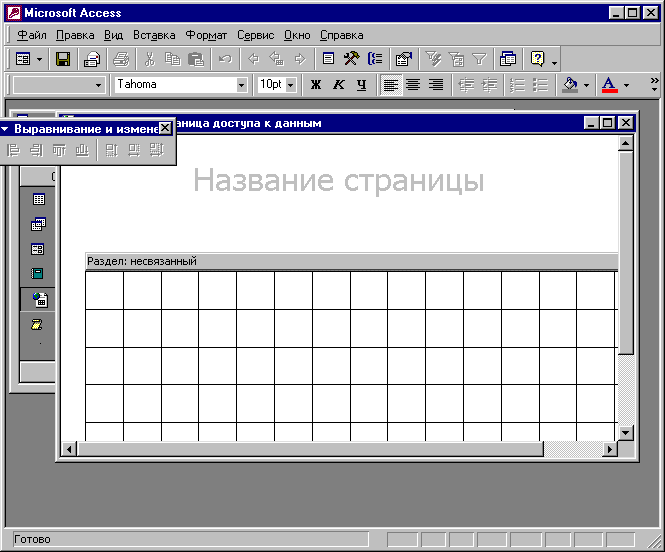
Task: Click the Align Right edges icon
Action: click(36, 150)
